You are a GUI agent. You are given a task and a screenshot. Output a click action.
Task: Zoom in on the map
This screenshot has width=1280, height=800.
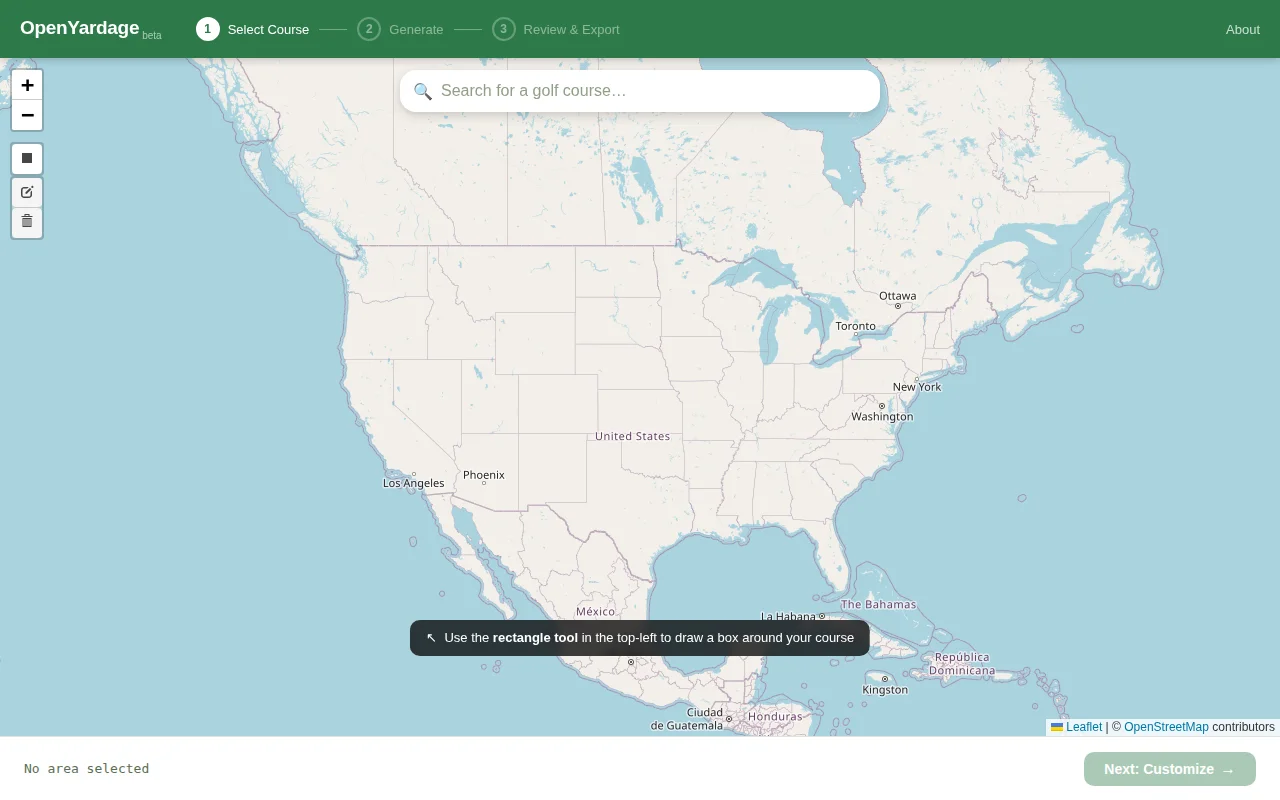[27, 85]
